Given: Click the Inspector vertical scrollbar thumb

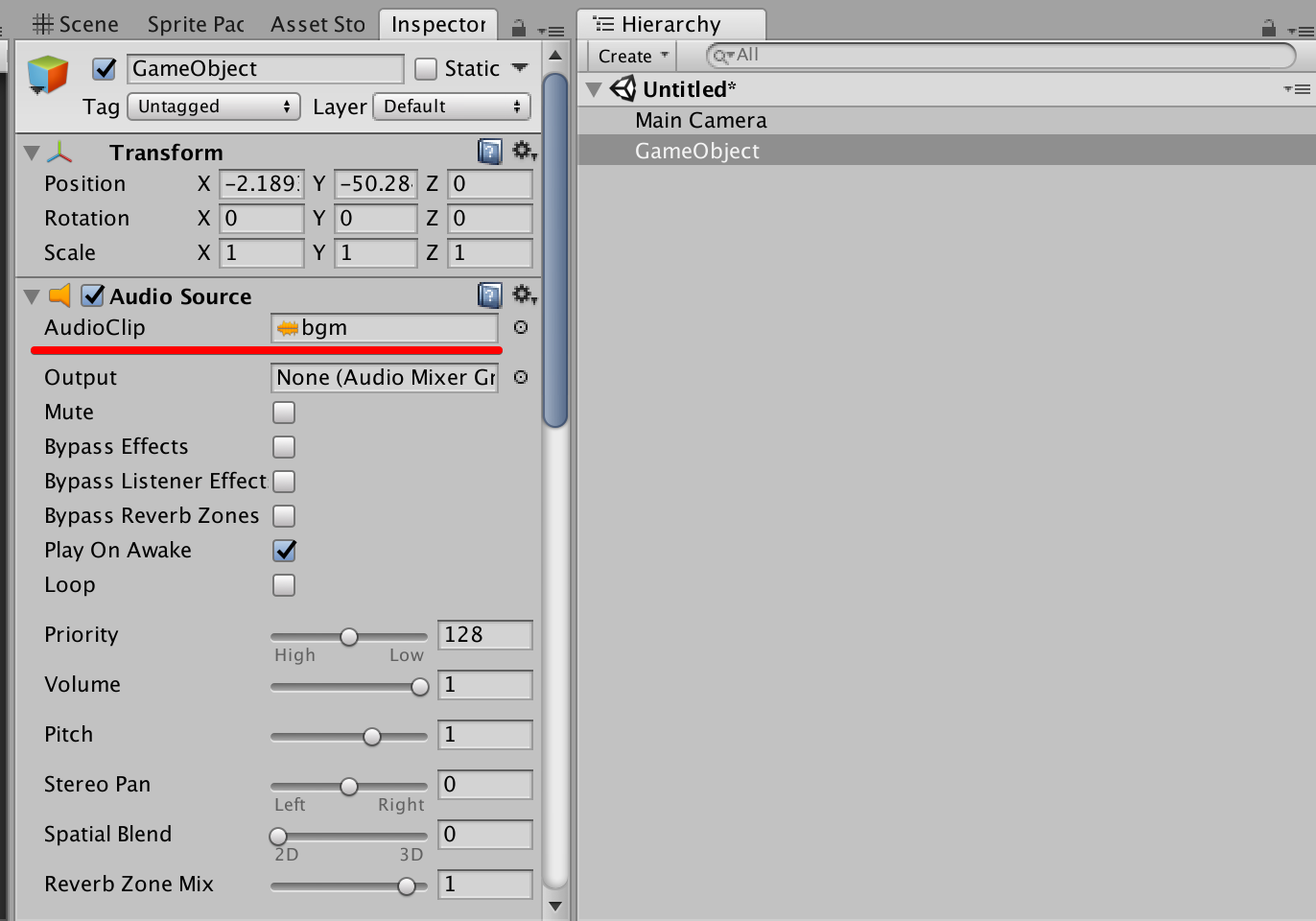Looking at the screenshot, I should [x=555, y=249].
